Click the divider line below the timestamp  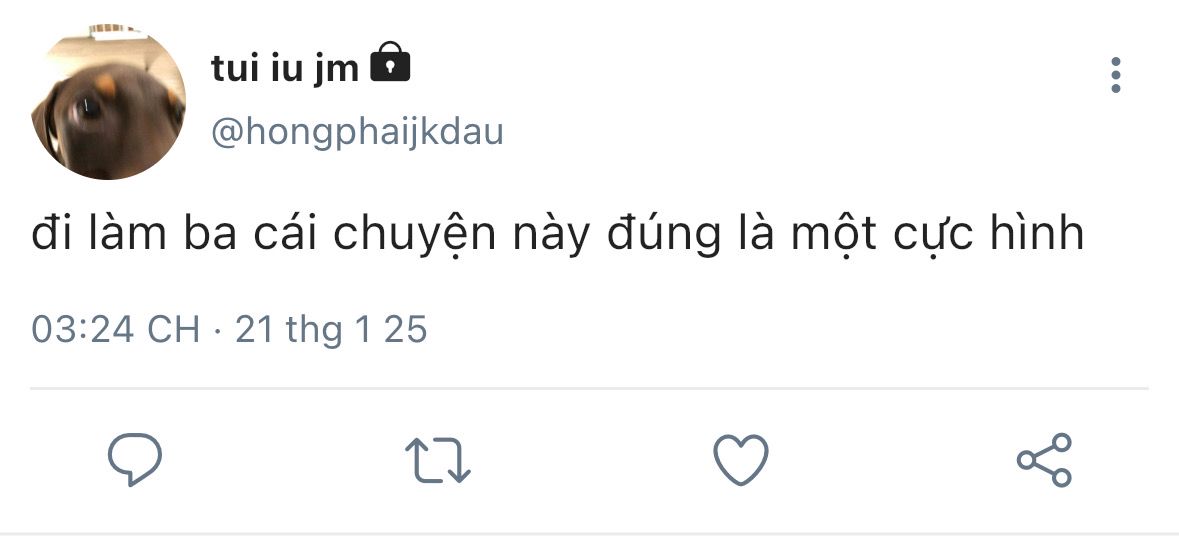[x=589, y=388]
